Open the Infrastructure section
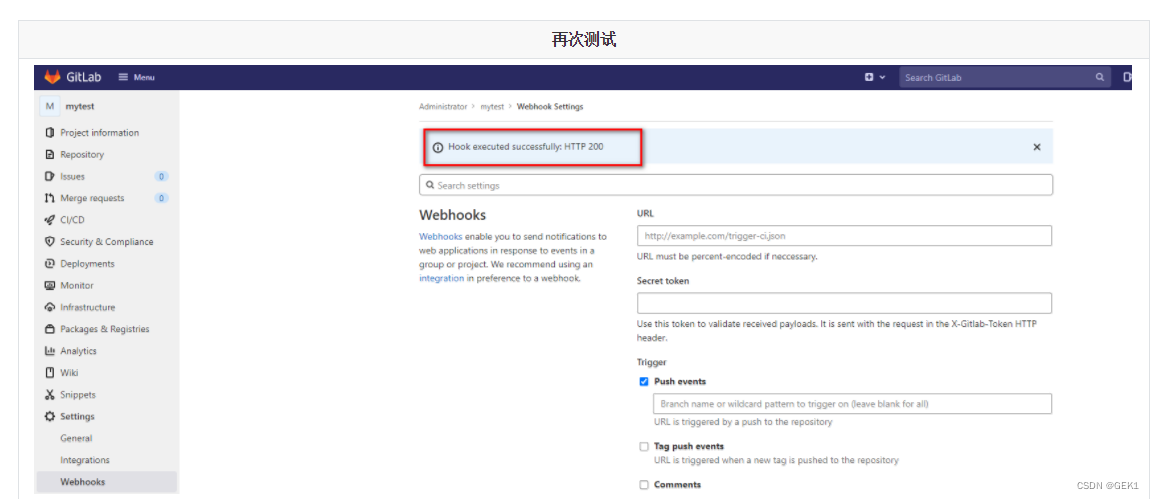The height and width of the screenshot is (499, 1154). (x=88, y=308)
